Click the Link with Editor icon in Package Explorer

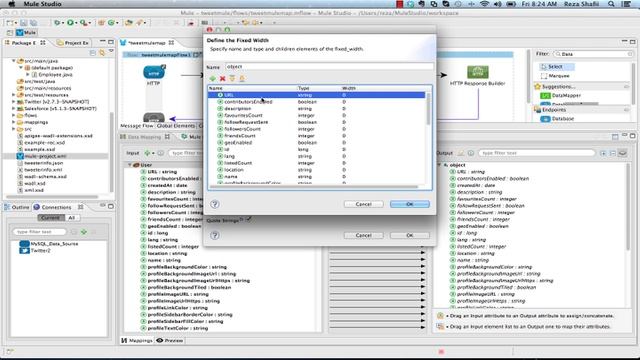[x=102, y=53]
